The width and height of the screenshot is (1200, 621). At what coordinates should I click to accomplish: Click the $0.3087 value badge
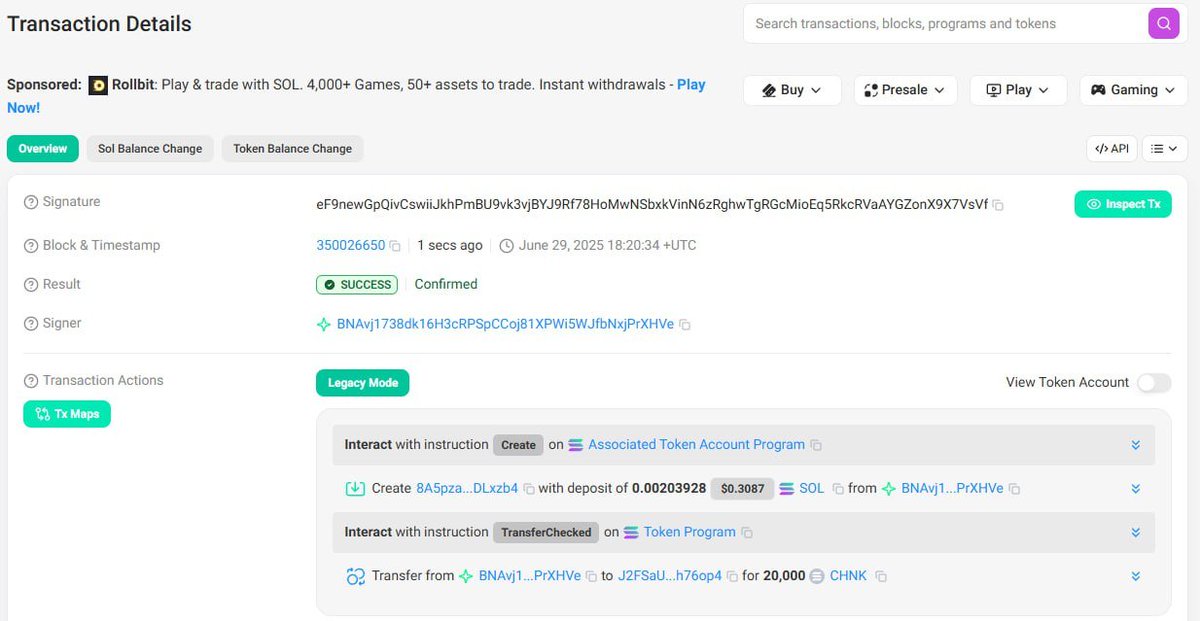pos(743,489)
